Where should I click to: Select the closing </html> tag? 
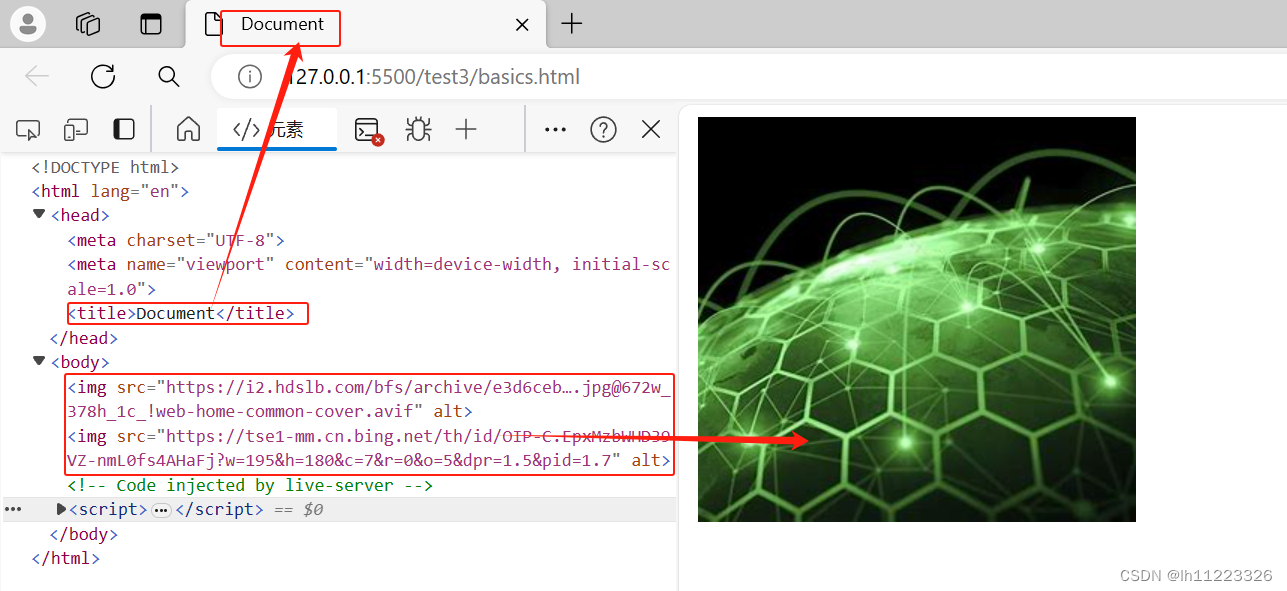coord(66,558)
